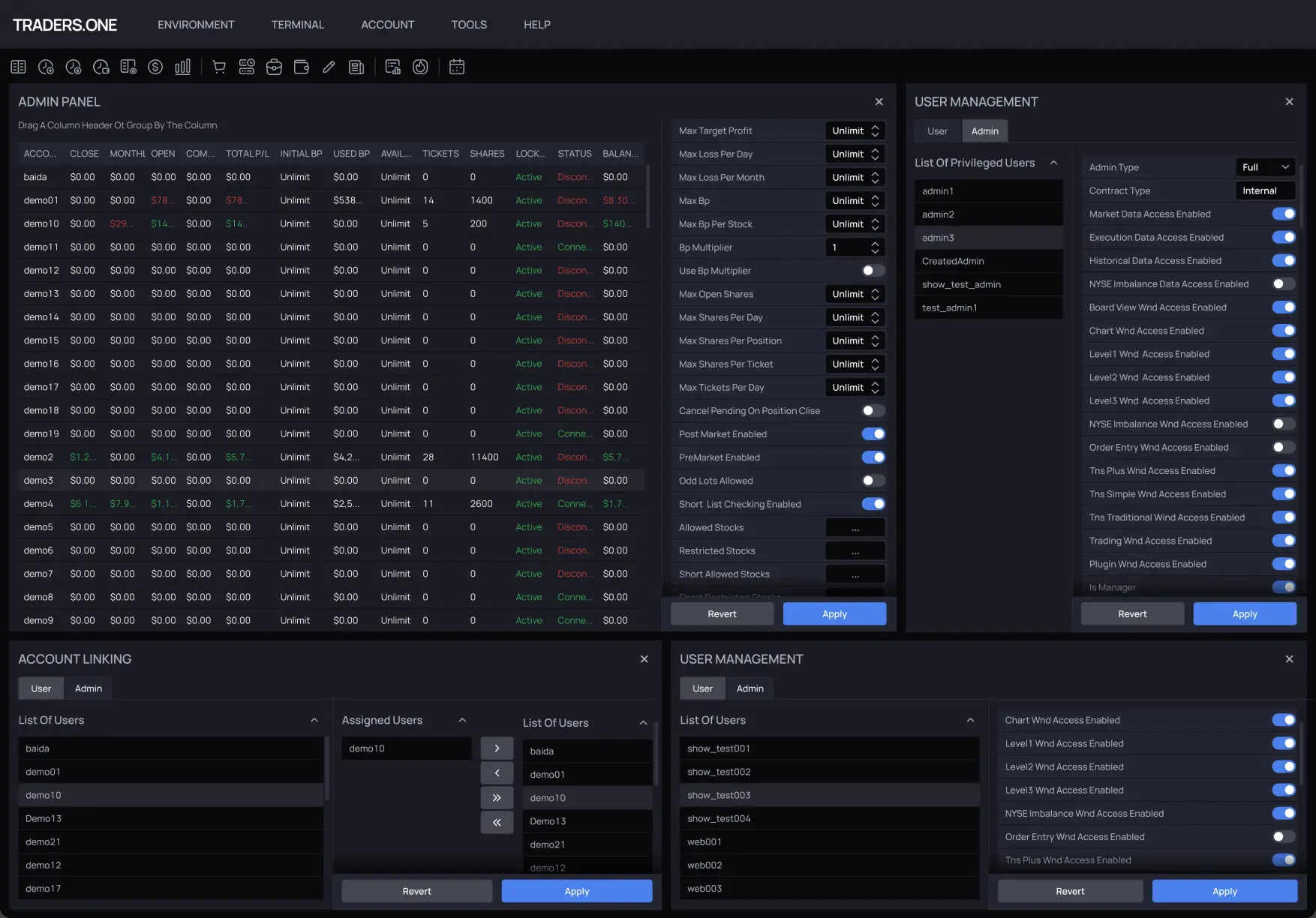Click the flame timer toolbar icon

click(420, 67)
